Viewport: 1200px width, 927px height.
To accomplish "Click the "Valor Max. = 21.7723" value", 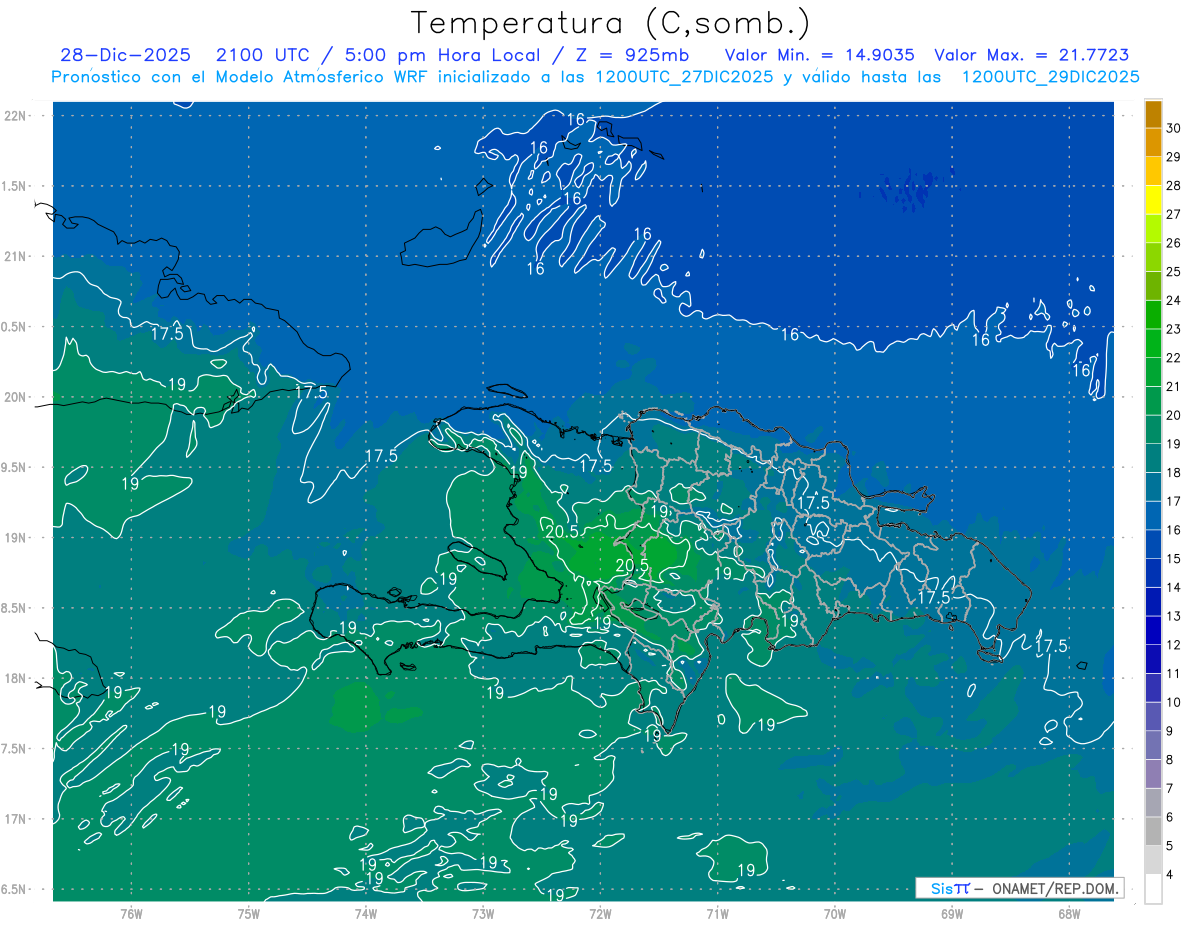I will 1032,56.
